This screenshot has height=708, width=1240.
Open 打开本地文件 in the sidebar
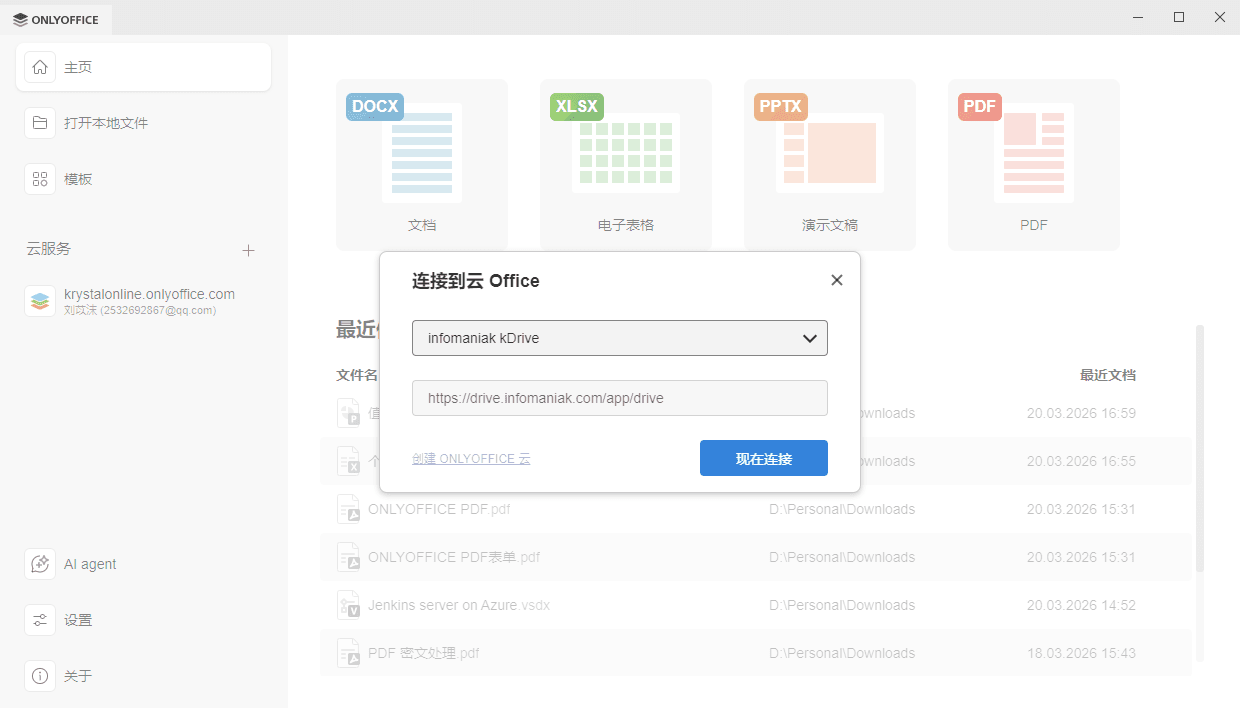[143, 123]
